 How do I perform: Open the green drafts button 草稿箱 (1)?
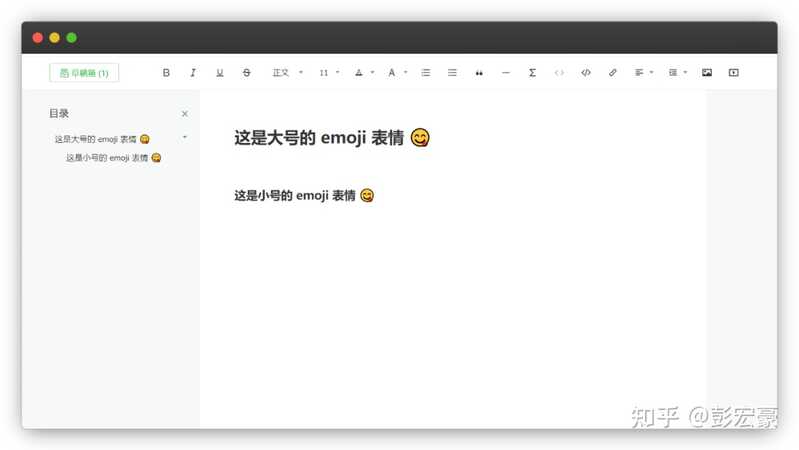click(84, 73)
